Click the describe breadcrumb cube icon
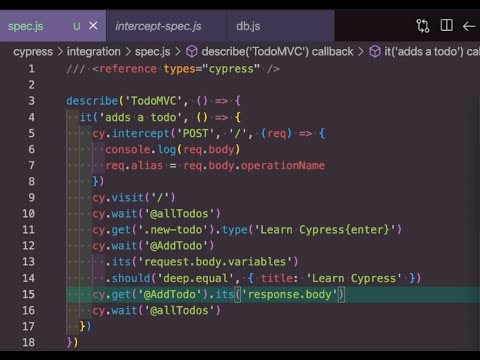Viewport: 480px width, 360px height. pos(192,52)
